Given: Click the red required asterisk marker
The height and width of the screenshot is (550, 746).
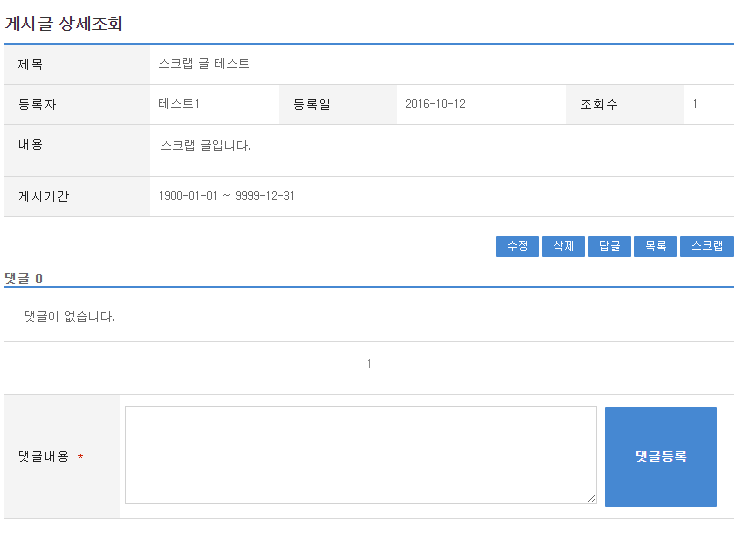Looking at the screenshot, I should point(80,458).
